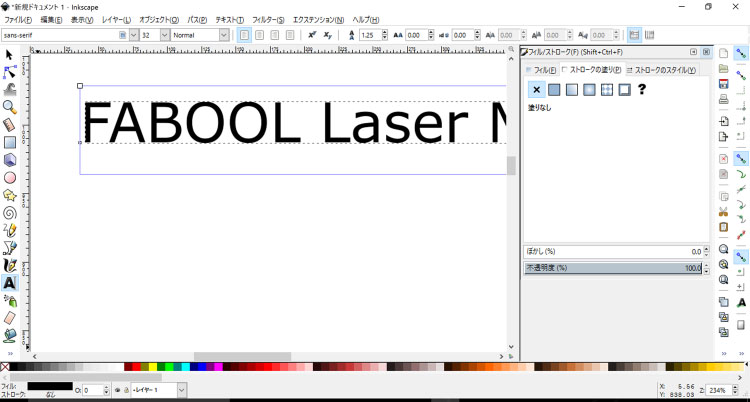Select the Eraser tool
Image resolution: width=750 pixels, height=402 pixels.
[x=9, y=318]
